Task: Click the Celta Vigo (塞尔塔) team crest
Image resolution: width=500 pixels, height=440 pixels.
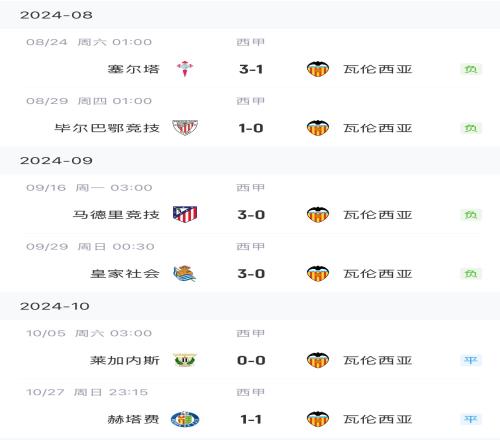Action: coord(185,69)
